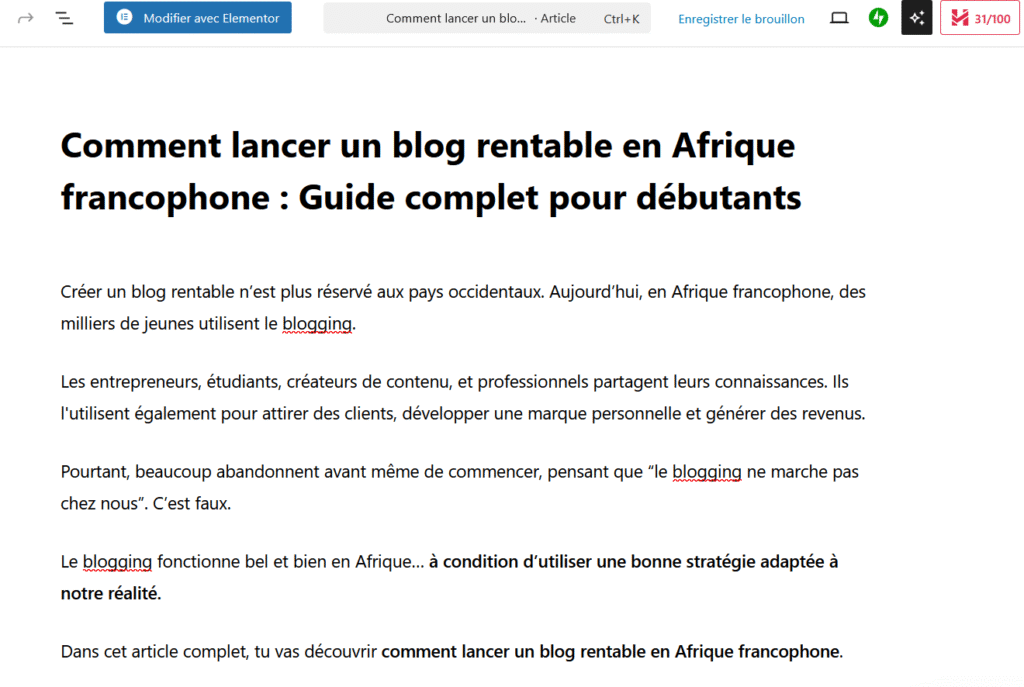Viewport: 1024px width, 687px height.
Task: Open the 31/100 SEO score panel
Action: pyautogui.click(x=979, y=18)
